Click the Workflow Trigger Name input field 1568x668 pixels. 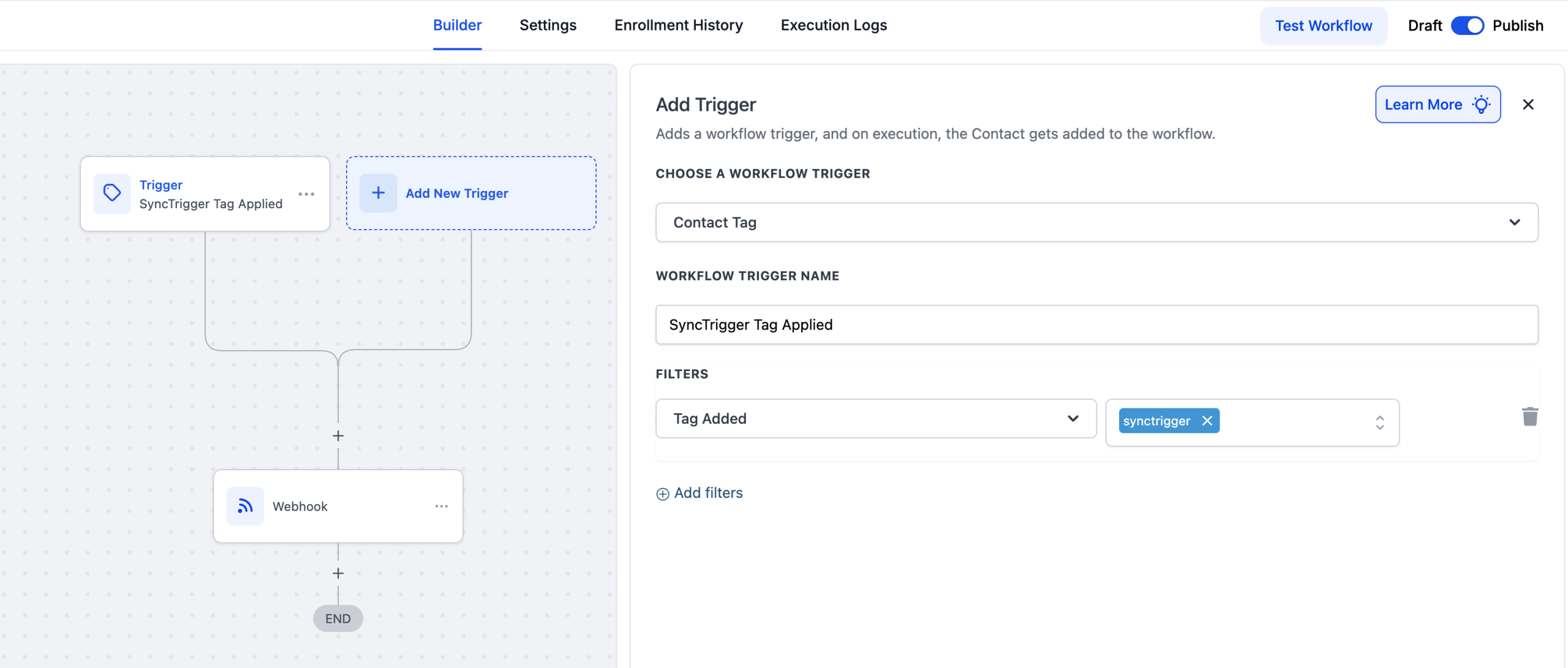pos(1096,325)
